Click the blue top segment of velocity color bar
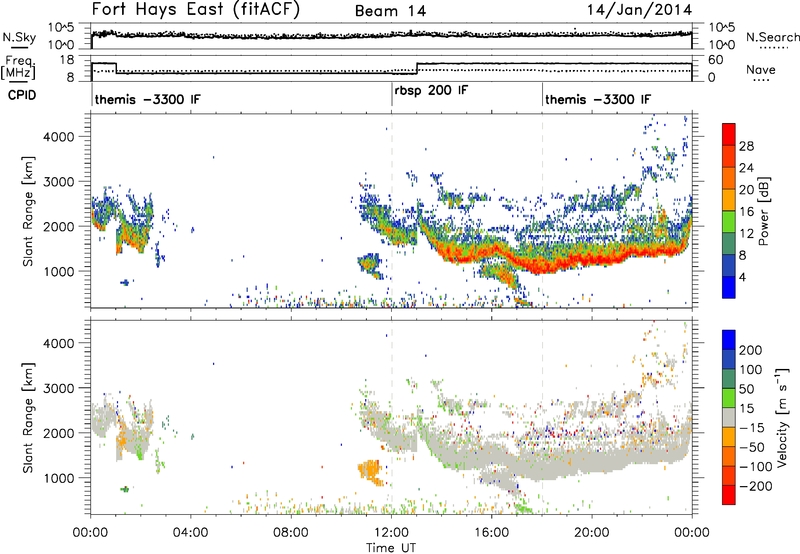800x554 pixels. point(729,340)
